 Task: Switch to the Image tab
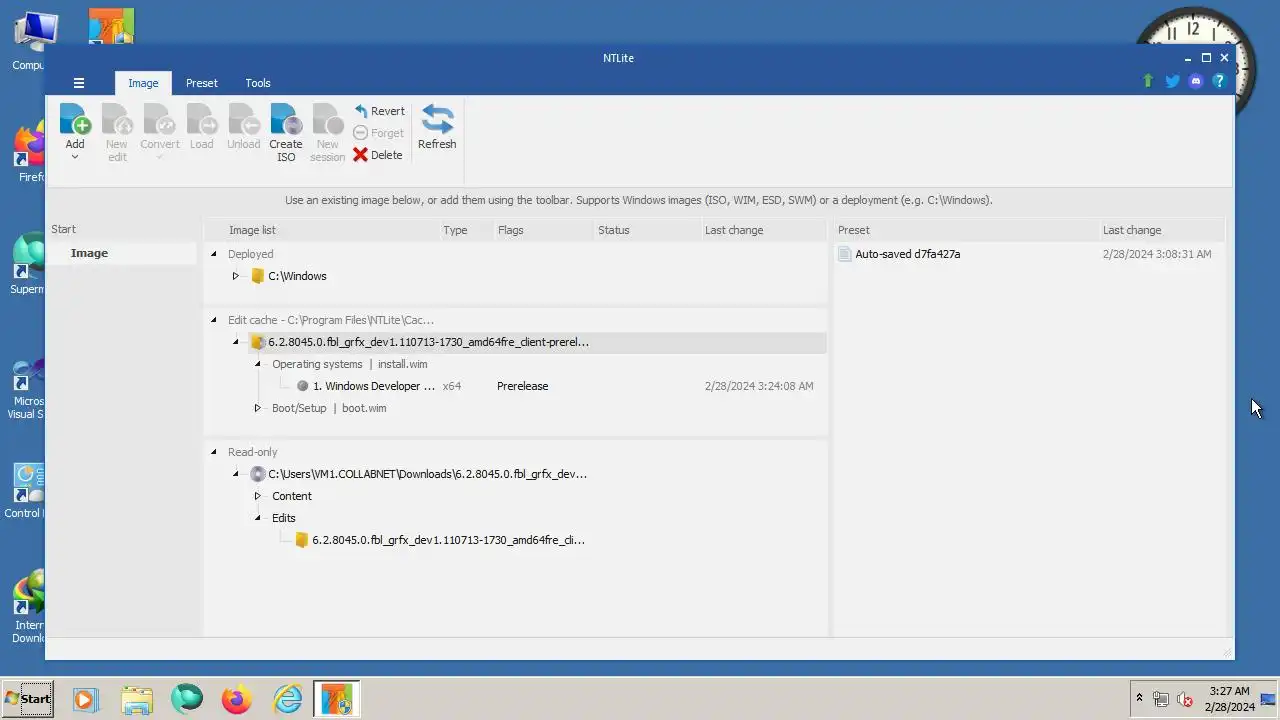pyautogui.click(x=143, y=83)
